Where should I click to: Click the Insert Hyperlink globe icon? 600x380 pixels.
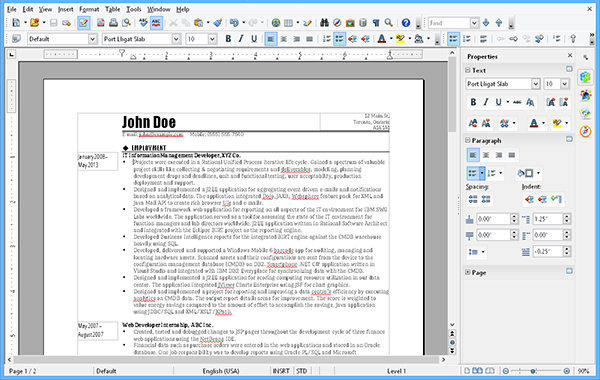tap(276, 23)
